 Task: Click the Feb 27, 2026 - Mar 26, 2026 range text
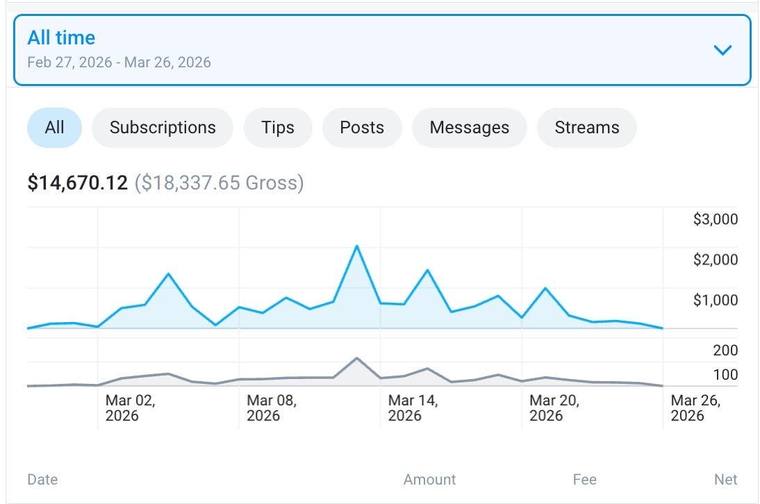click(119, 63)
